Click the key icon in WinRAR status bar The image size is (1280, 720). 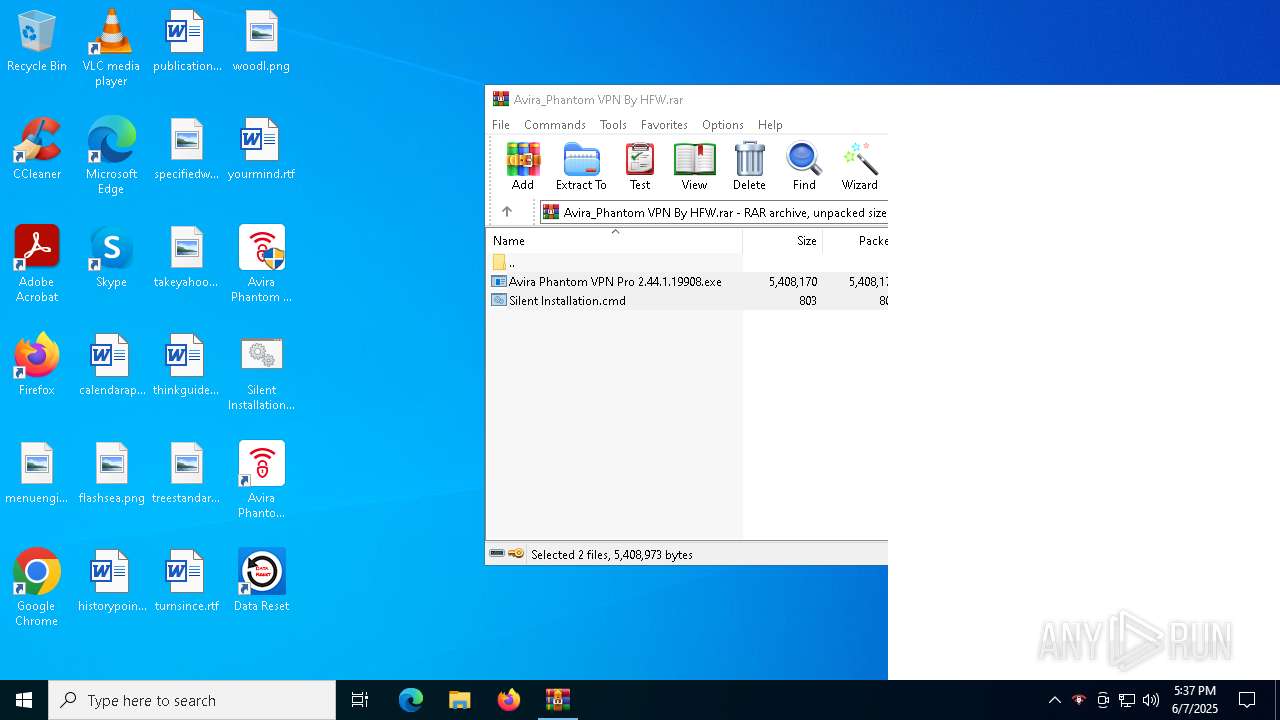point(516,554)
